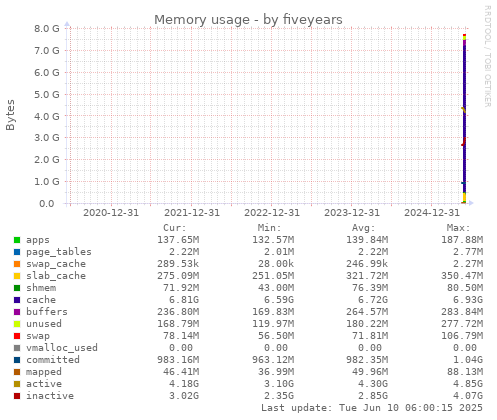Screen dimensions: 497x420
Task: Select the mapped legend label
Action: (x=44, y=372)
